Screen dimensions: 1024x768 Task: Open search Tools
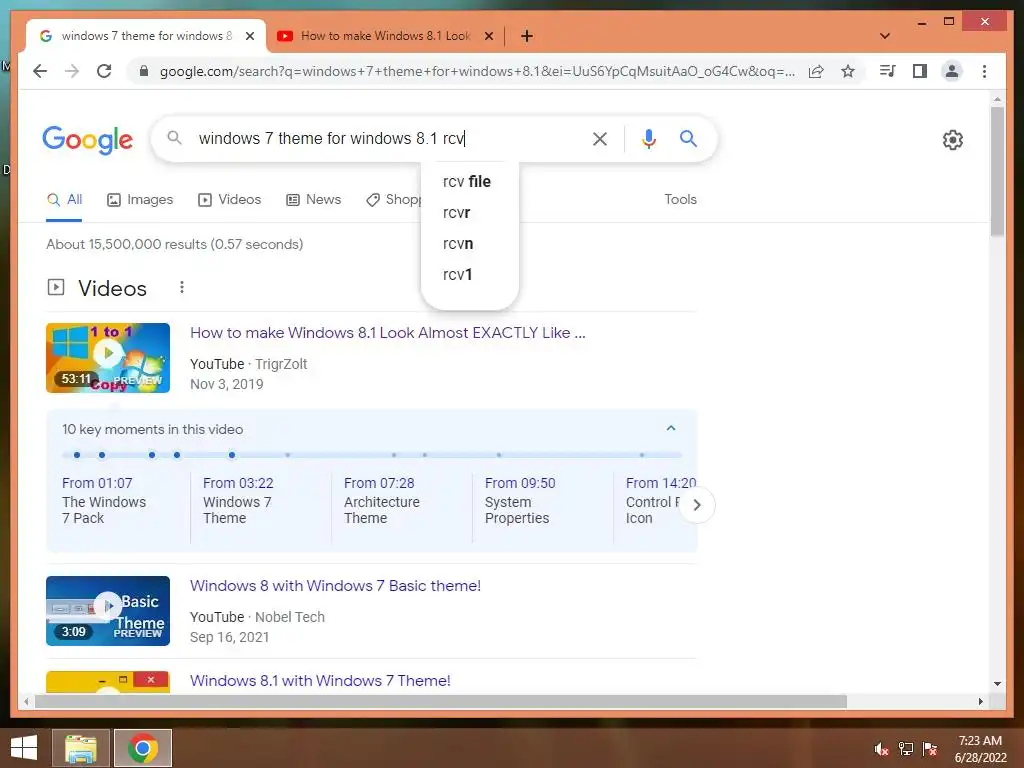pyautogui.click(x=680, y=200)
